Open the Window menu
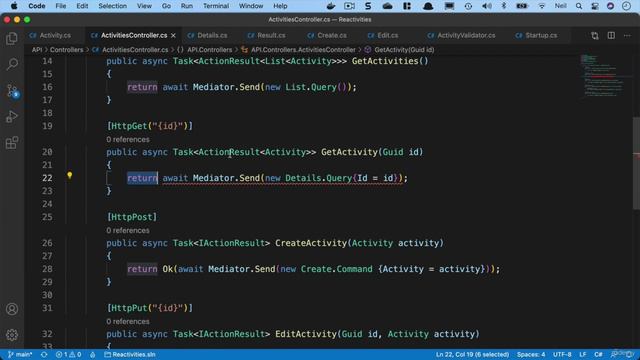 tap(251, 6)
